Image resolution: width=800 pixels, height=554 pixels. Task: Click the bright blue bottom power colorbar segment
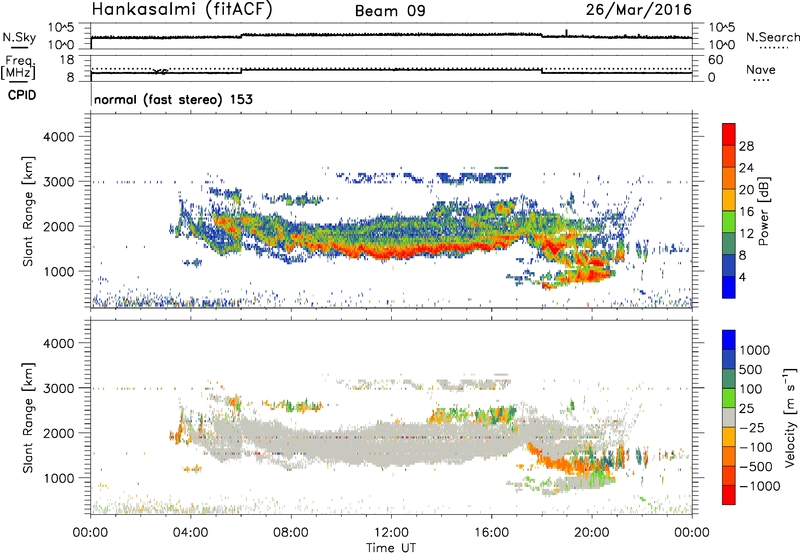coord(729,287)
